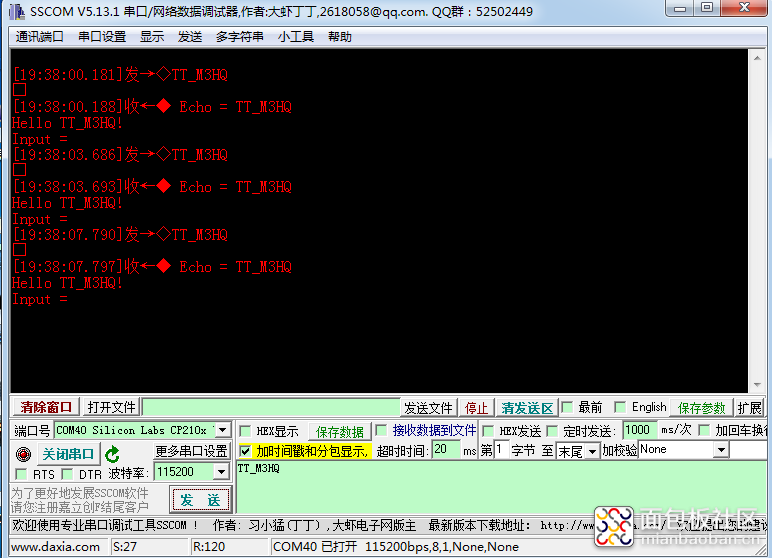Click the SSCOM application icon in title bar
The height and width of the screenshot is (558, 772).
click(16, 11)
